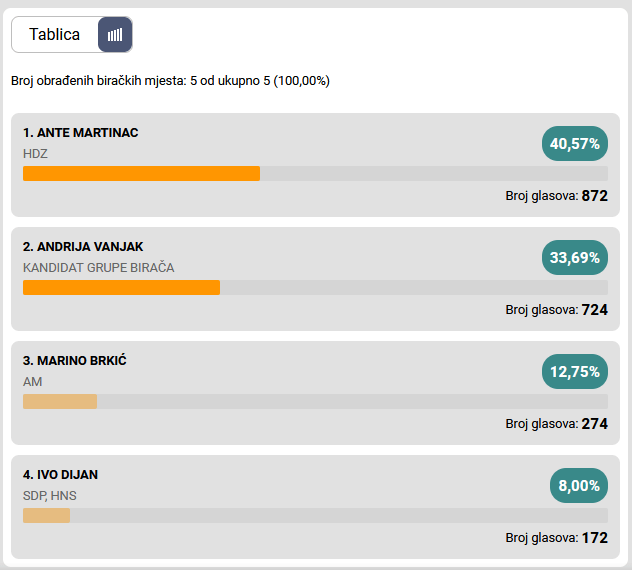This screenshot has height=570, width=632.
Task: Click Ante Martinac's 40,57% percentage badge
Action: pyautogui.click(x=575, y=144)
